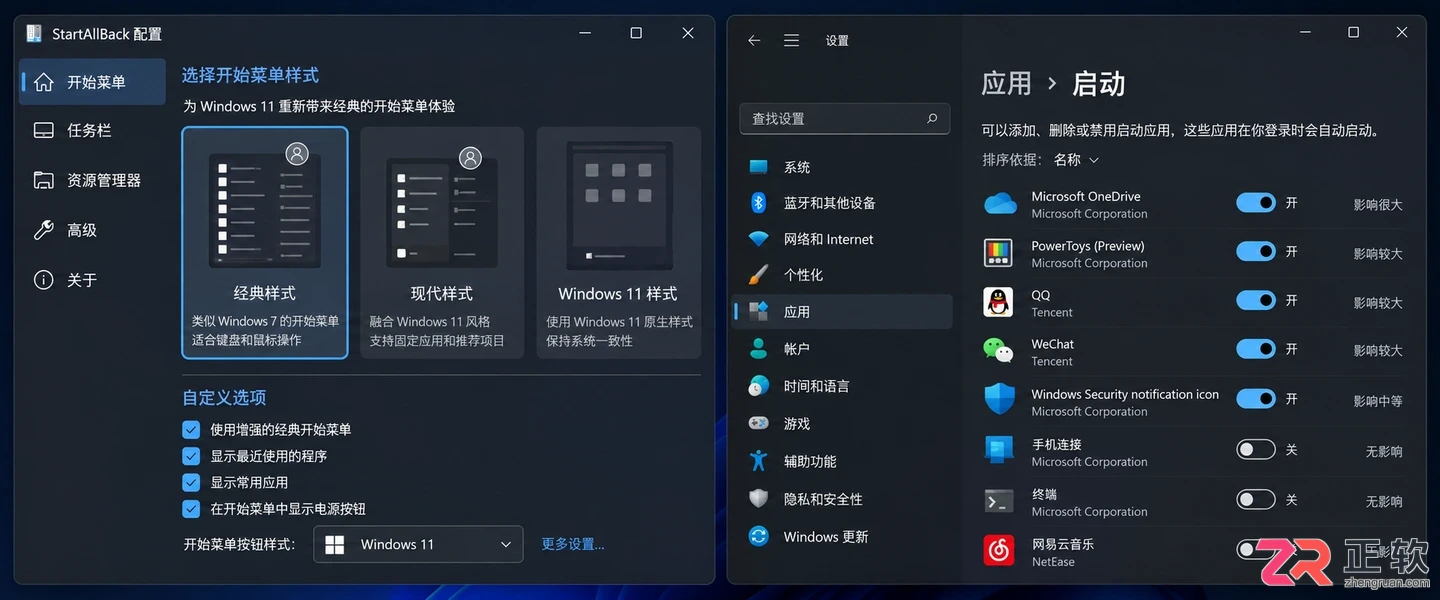The width and height of the screenshot is (1440, 600).
Task: Click the back arrow in Settings window
Action: (754, 41)
